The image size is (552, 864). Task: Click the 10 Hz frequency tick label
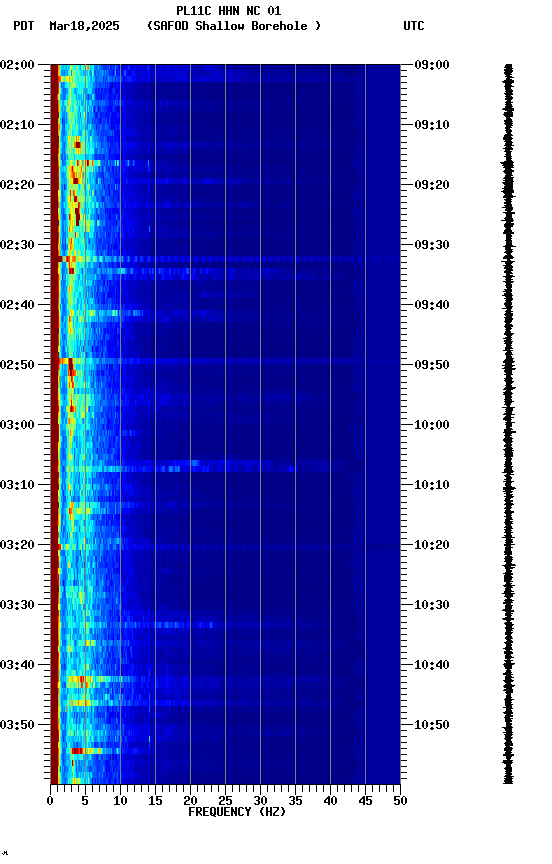[x=120, y=801]
